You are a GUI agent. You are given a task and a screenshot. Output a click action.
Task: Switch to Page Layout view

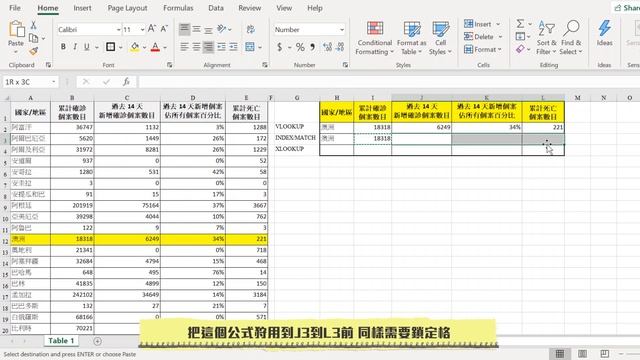click(x=582, y=353)
